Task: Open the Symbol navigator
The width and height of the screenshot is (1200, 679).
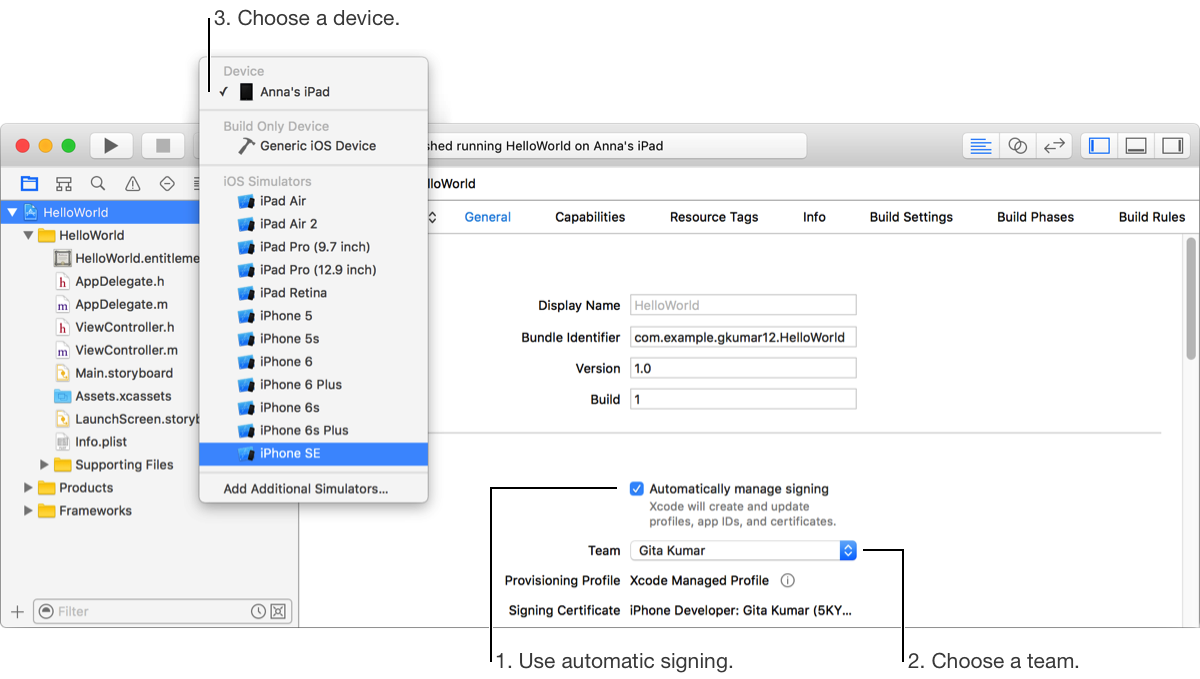Action: (64, 183)
